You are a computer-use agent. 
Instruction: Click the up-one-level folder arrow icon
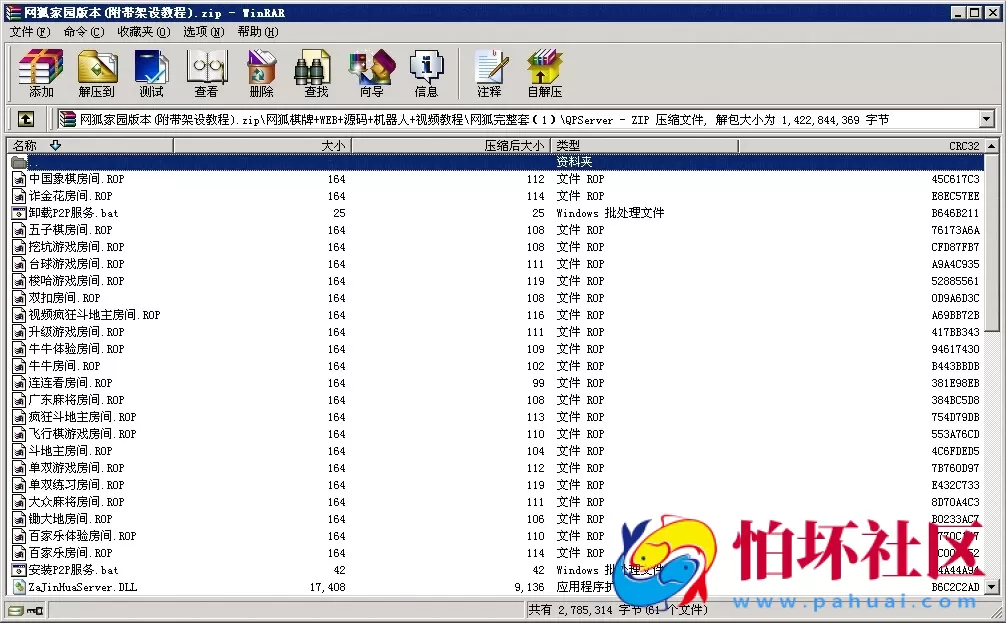[x=24, y=118]
